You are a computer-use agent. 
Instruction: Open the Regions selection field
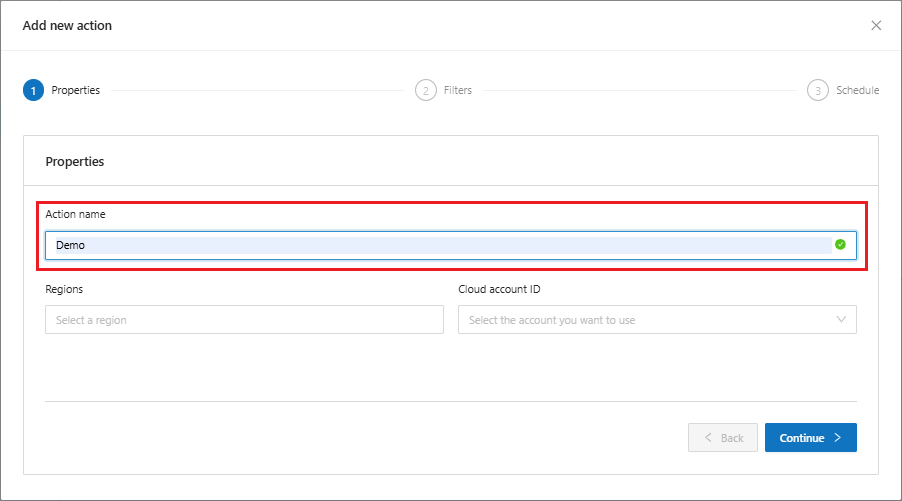244,320
